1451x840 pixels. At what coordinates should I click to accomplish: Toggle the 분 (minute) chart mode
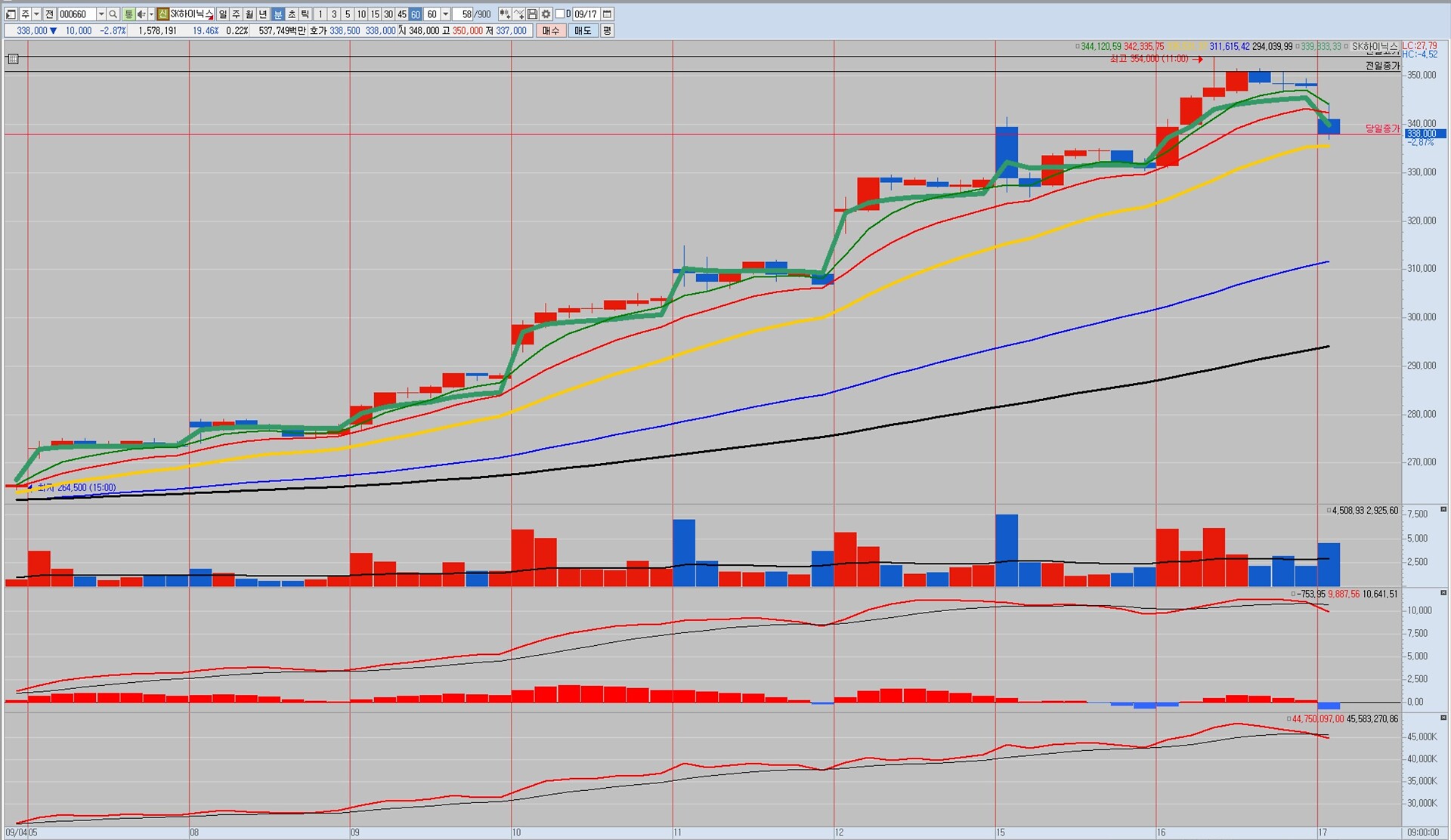click(x=277, y=14)
